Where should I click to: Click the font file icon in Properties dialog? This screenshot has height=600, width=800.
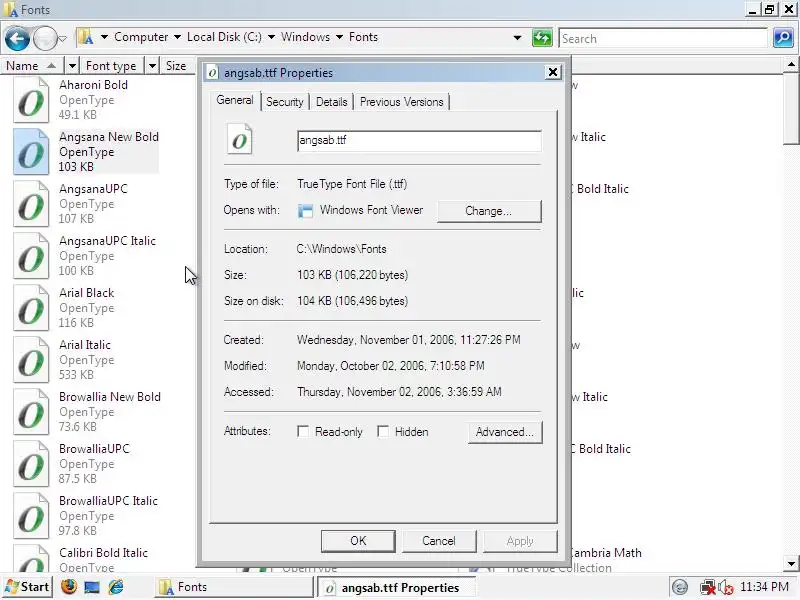point(239,139)
